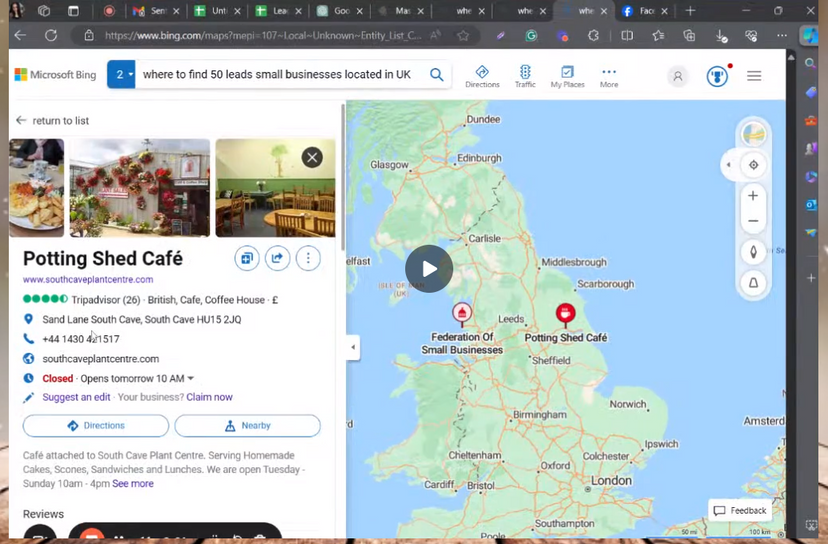The image size is (828, 544).
Task: Expand the map controls left arrow
Action: (x=729, y=165)
